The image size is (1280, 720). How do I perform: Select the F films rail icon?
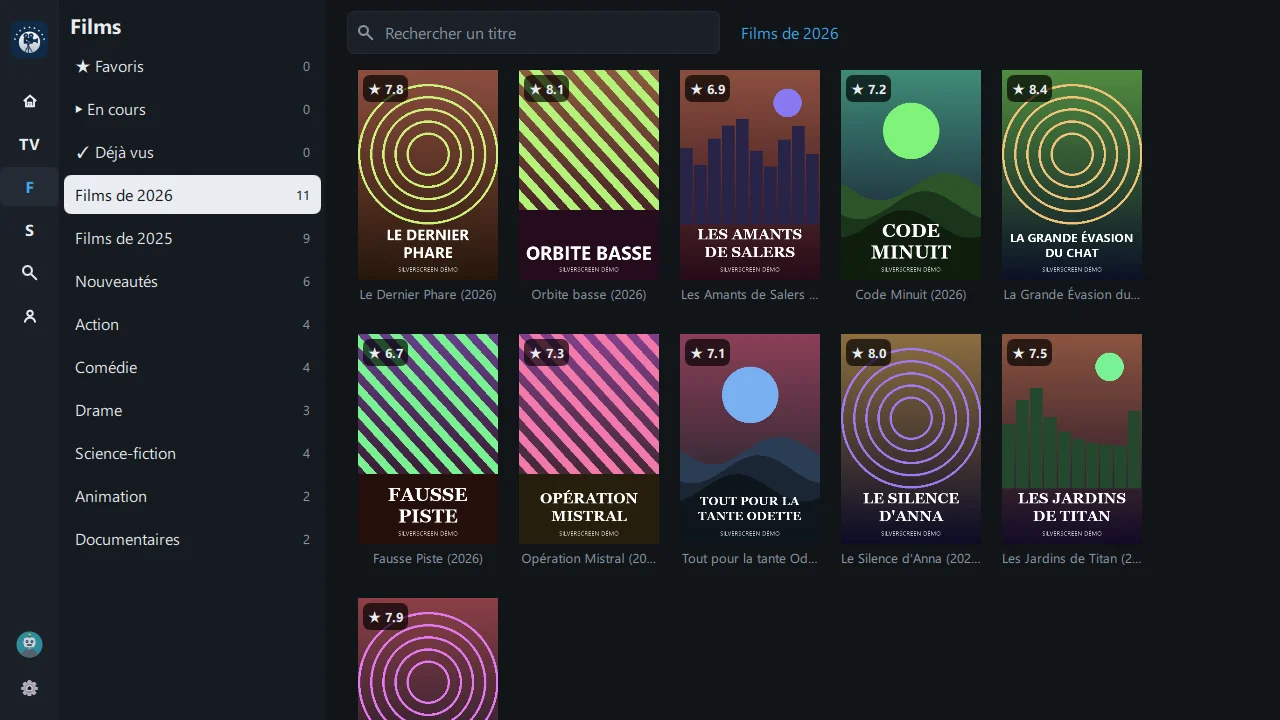pos(29,187)
